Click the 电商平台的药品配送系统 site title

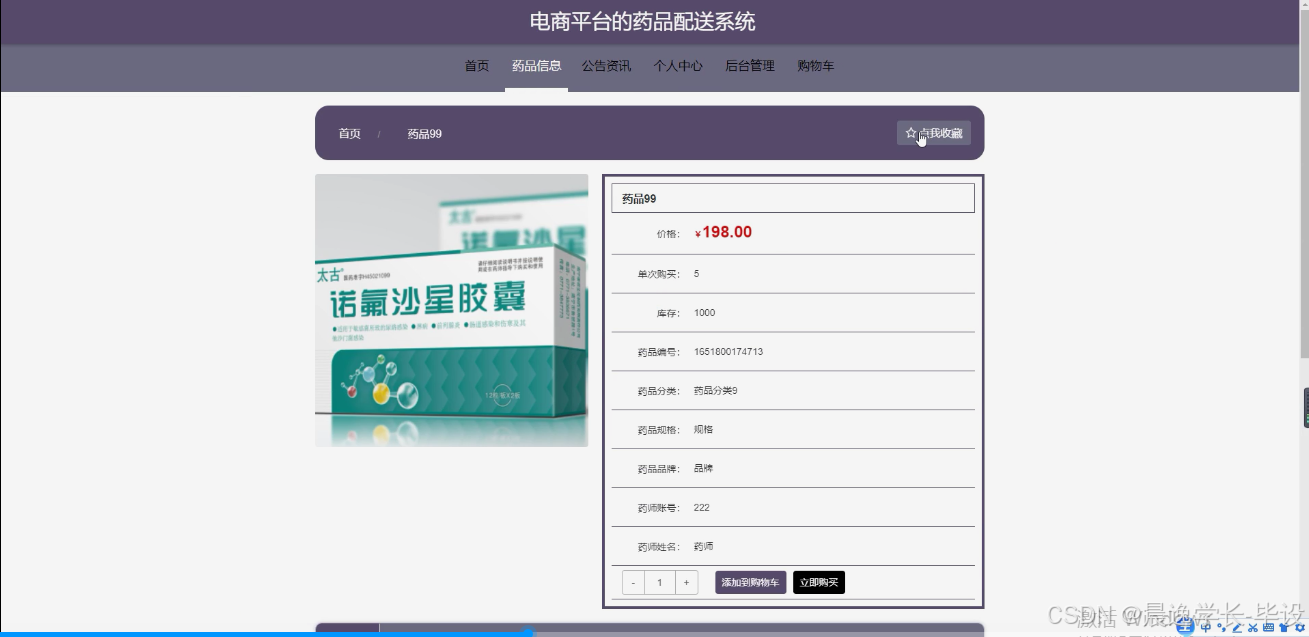click(x=642, y=21)
